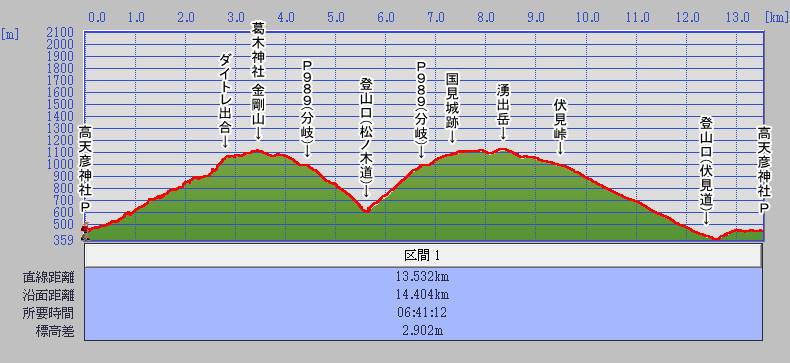Click the 登山口(伏見道) waypoint label

[x=706, y=170]
